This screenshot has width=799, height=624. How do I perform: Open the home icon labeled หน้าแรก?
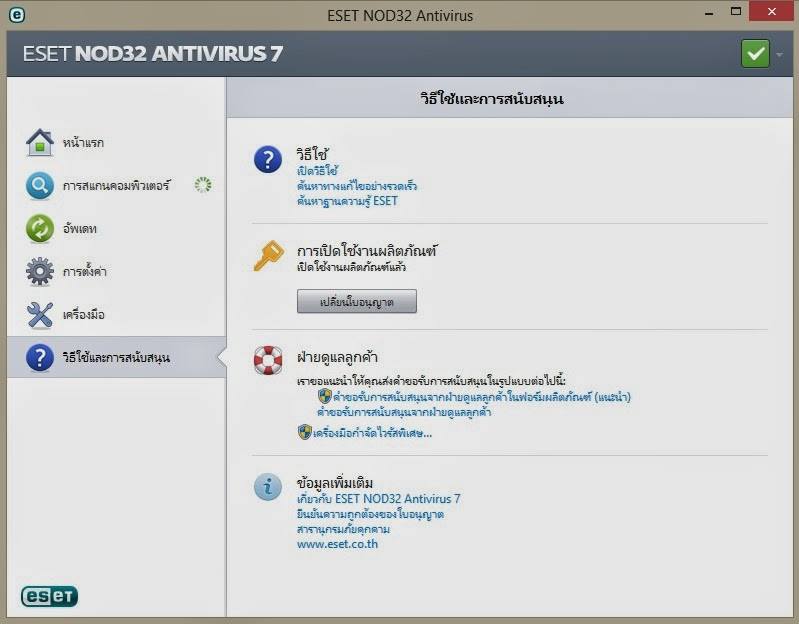40,142
